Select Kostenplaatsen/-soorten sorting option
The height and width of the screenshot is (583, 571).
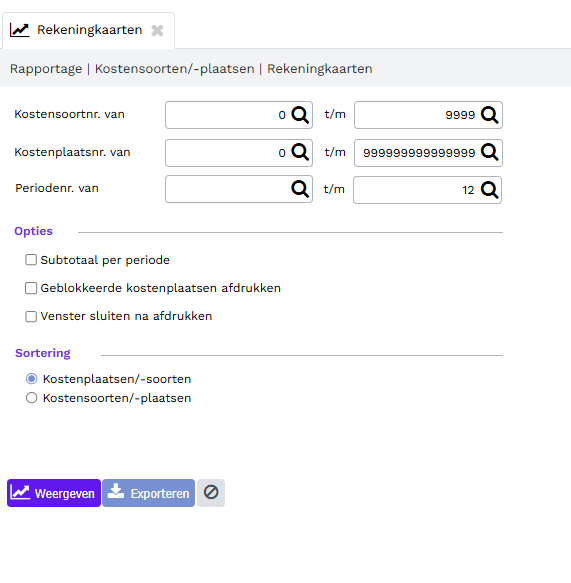pyautogui.click(x=32, y=379)
